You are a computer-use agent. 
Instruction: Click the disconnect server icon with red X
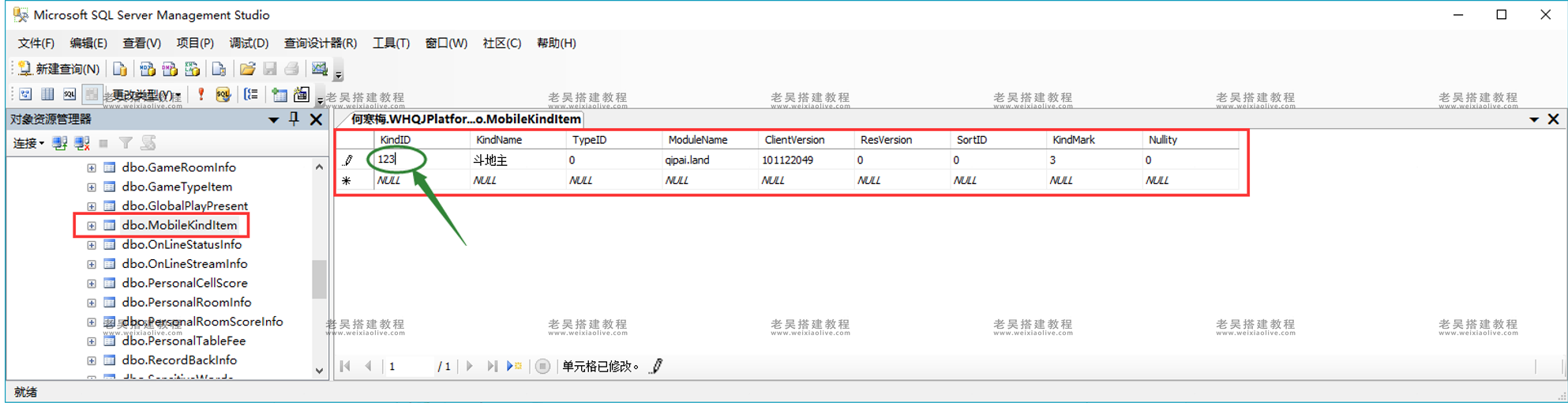tap(81, 143)
